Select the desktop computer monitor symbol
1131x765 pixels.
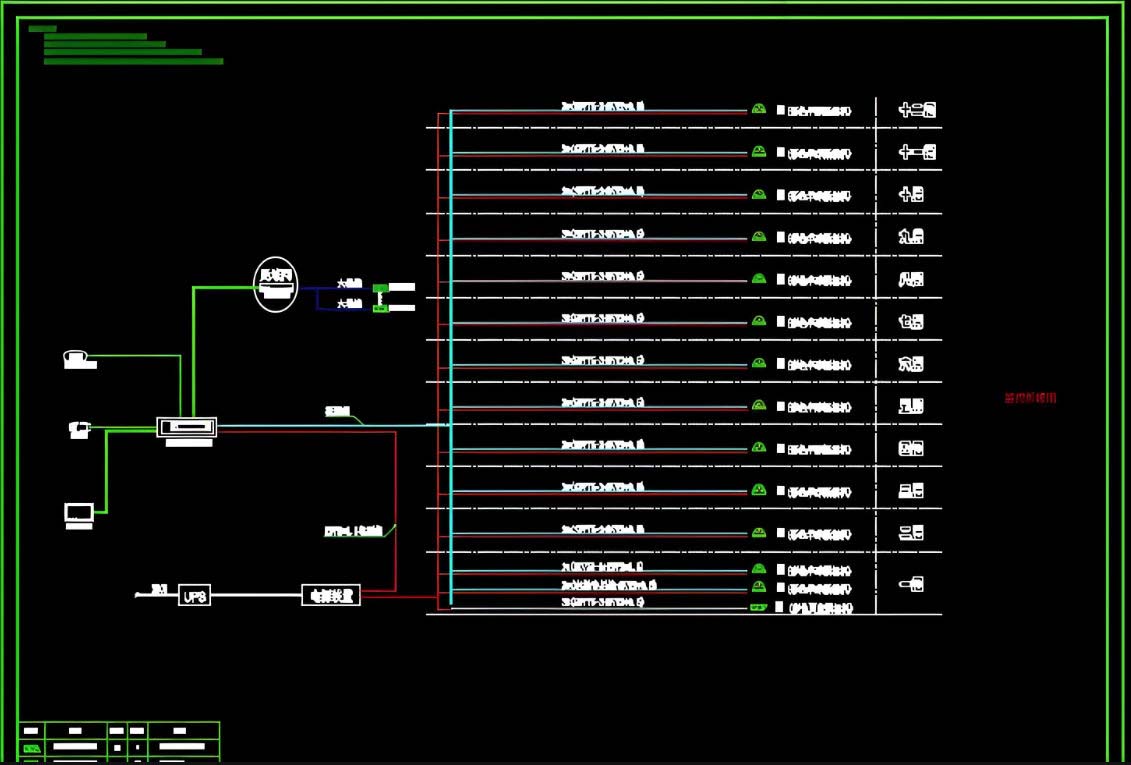click(79, 513)
